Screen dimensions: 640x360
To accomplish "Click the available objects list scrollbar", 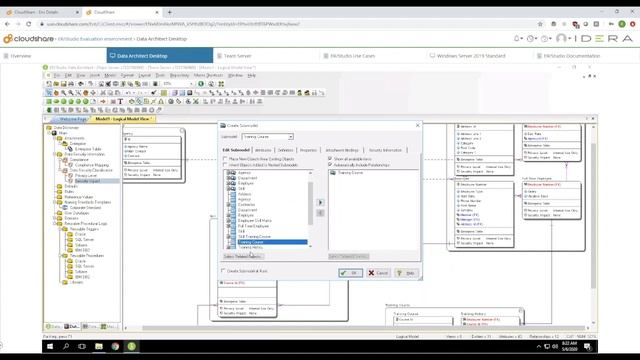I will point(310,203).
